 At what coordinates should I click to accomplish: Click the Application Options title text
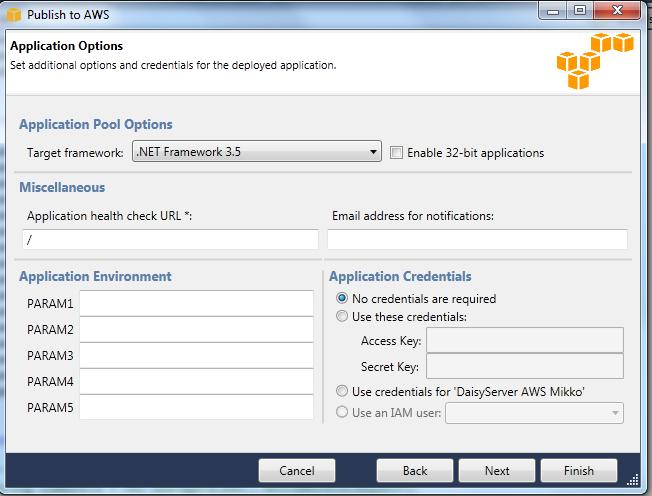(67, 46)
